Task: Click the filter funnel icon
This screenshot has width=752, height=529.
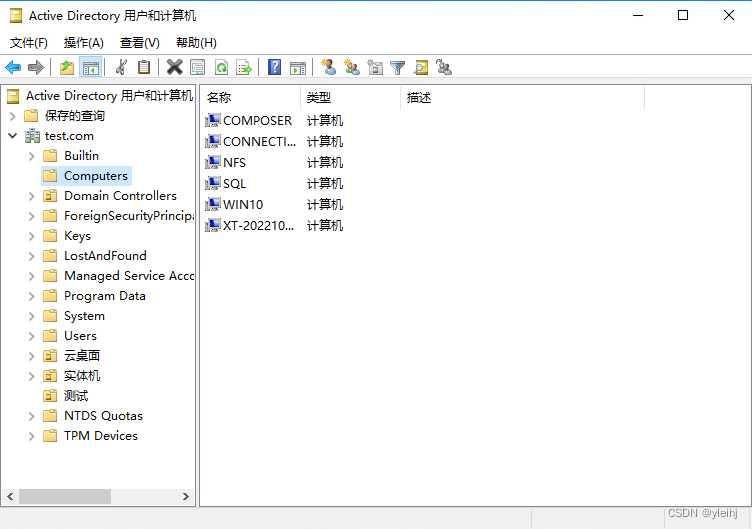Action: [398, 68]
